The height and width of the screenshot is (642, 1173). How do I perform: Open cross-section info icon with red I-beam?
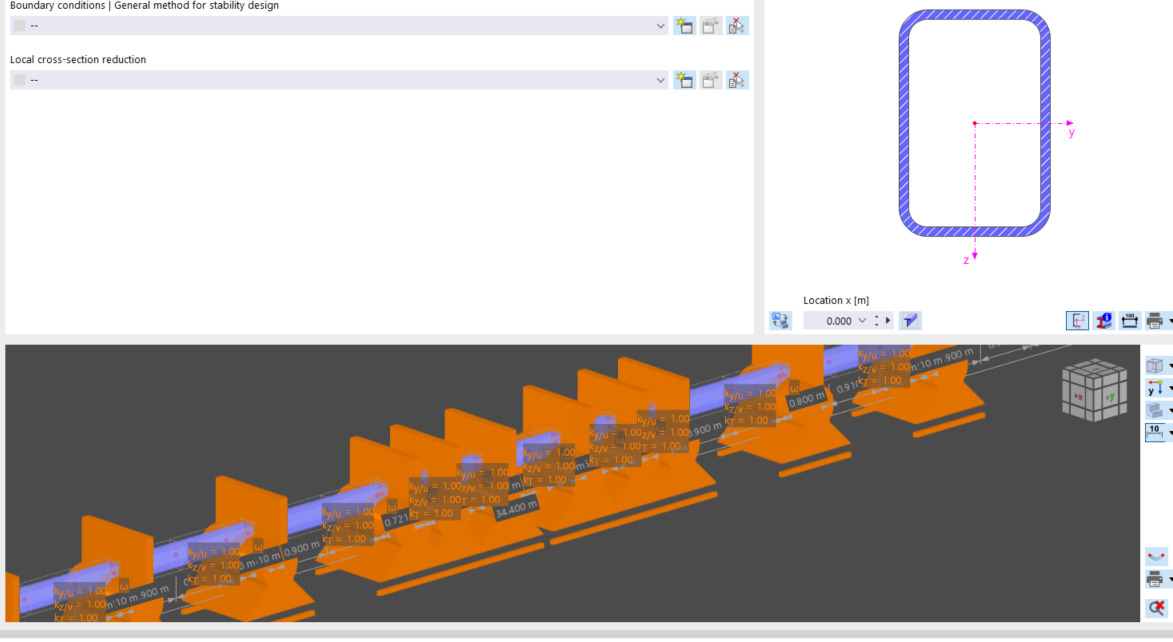1103,321
